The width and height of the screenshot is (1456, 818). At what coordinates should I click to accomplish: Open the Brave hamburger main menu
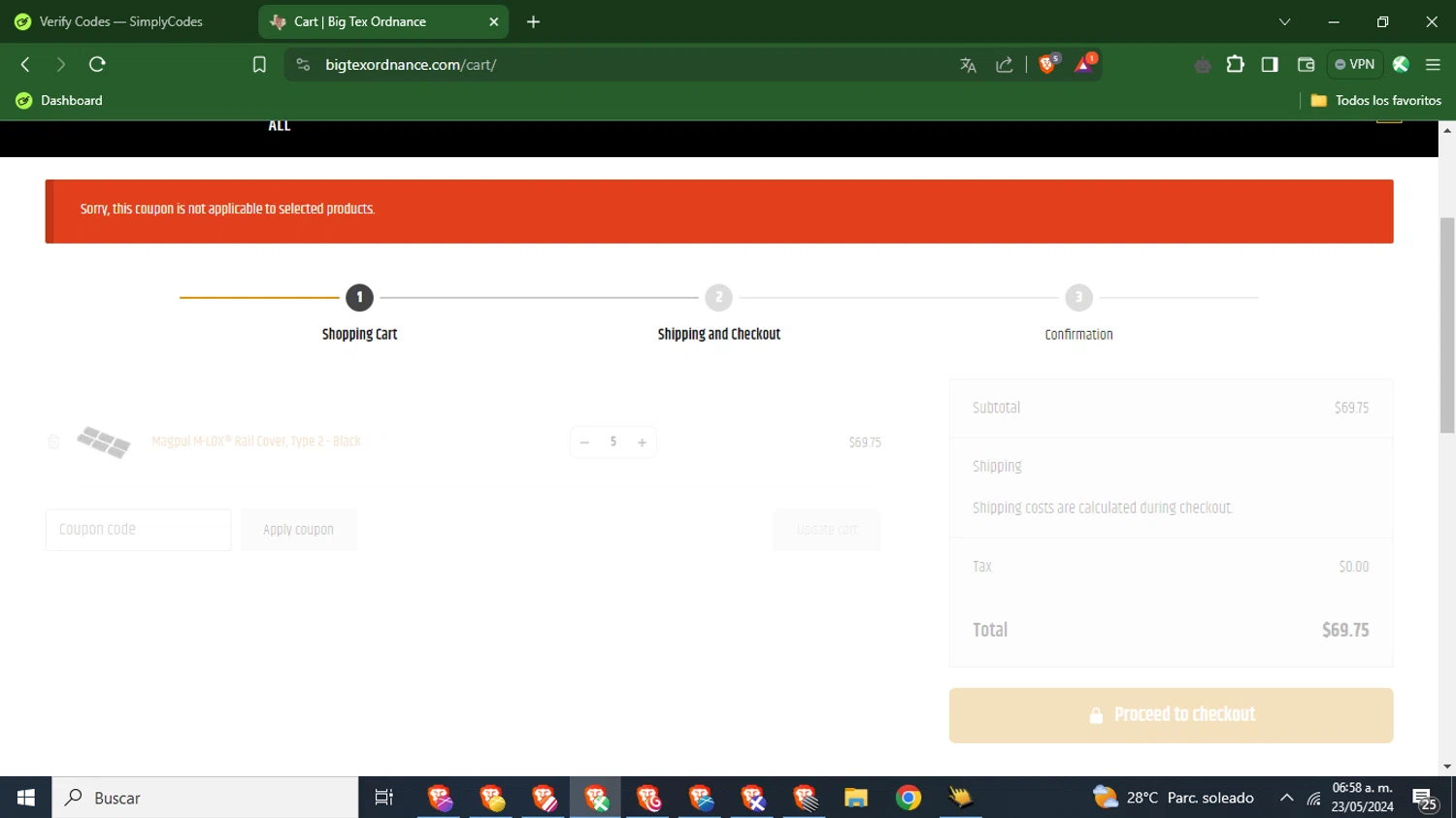point(1433,64)
